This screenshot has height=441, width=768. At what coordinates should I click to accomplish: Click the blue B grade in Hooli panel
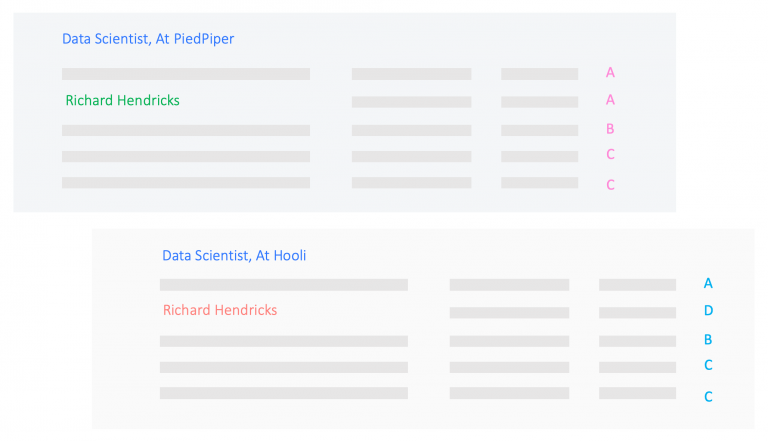click(x=708, y=339)
